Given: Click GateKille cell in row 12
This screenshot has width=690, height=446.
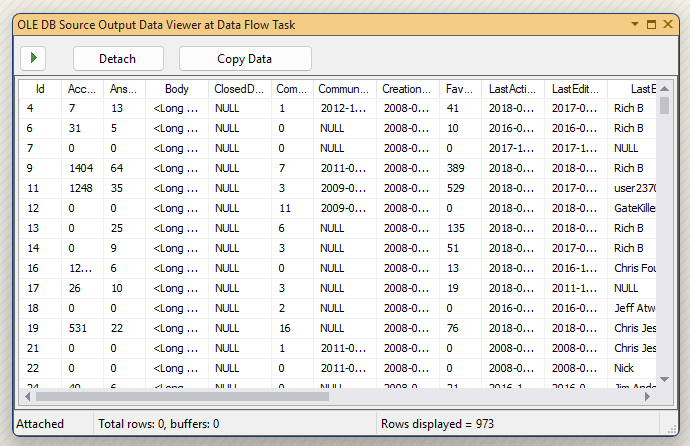Looking at the screenshot, I should 632,208.
